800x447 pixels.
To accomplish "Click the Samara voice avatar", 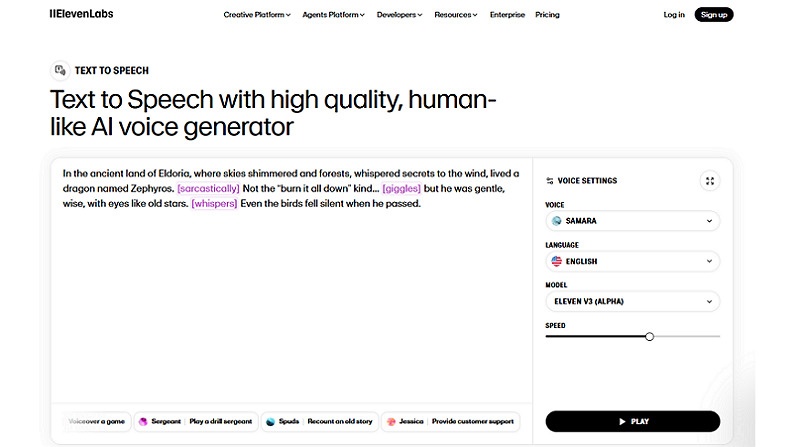I will (x=557, y=221).
